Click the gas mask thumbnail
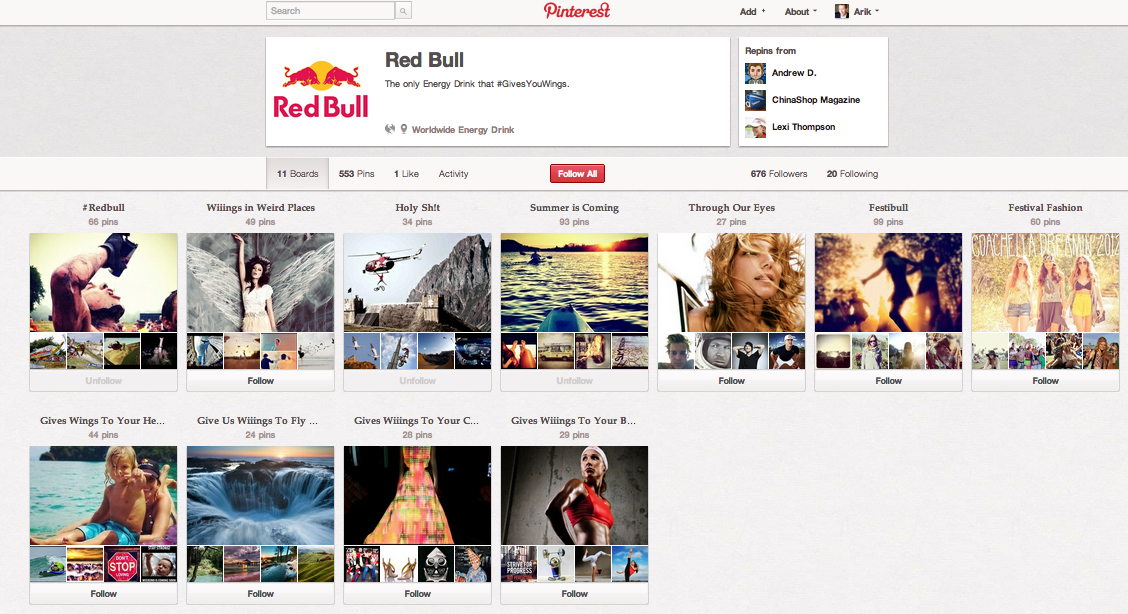Viewport: 1128px width, 614px height. (436, 564)
